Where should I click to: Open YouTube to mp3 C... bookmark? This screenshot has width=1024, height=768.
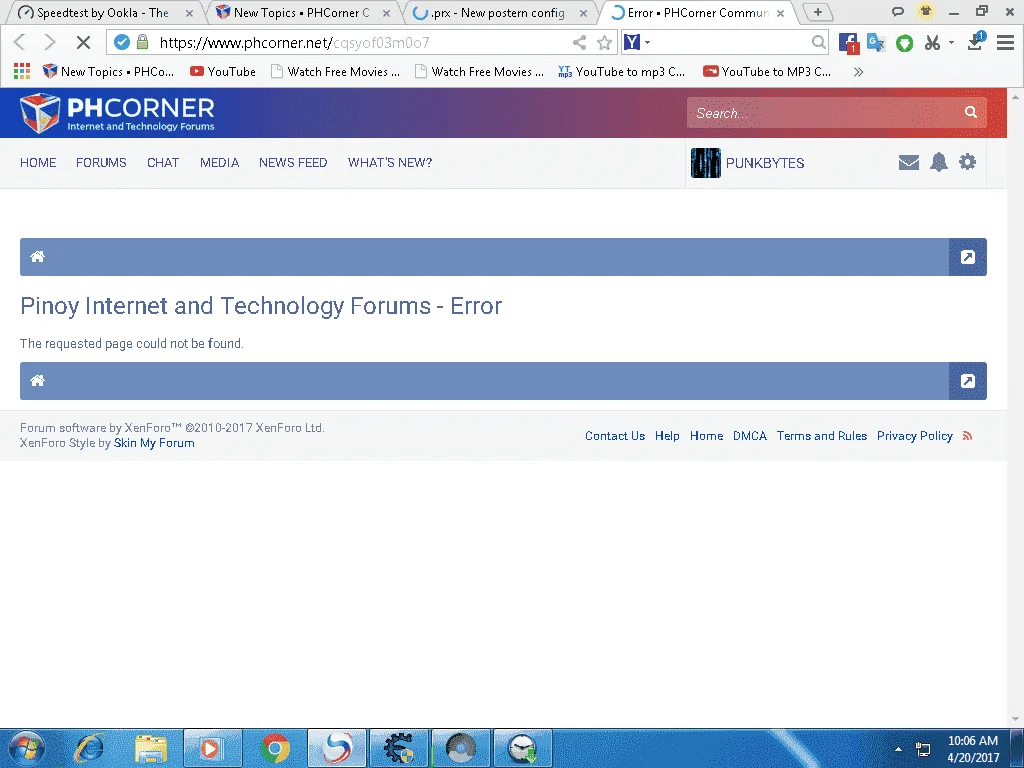622,72
